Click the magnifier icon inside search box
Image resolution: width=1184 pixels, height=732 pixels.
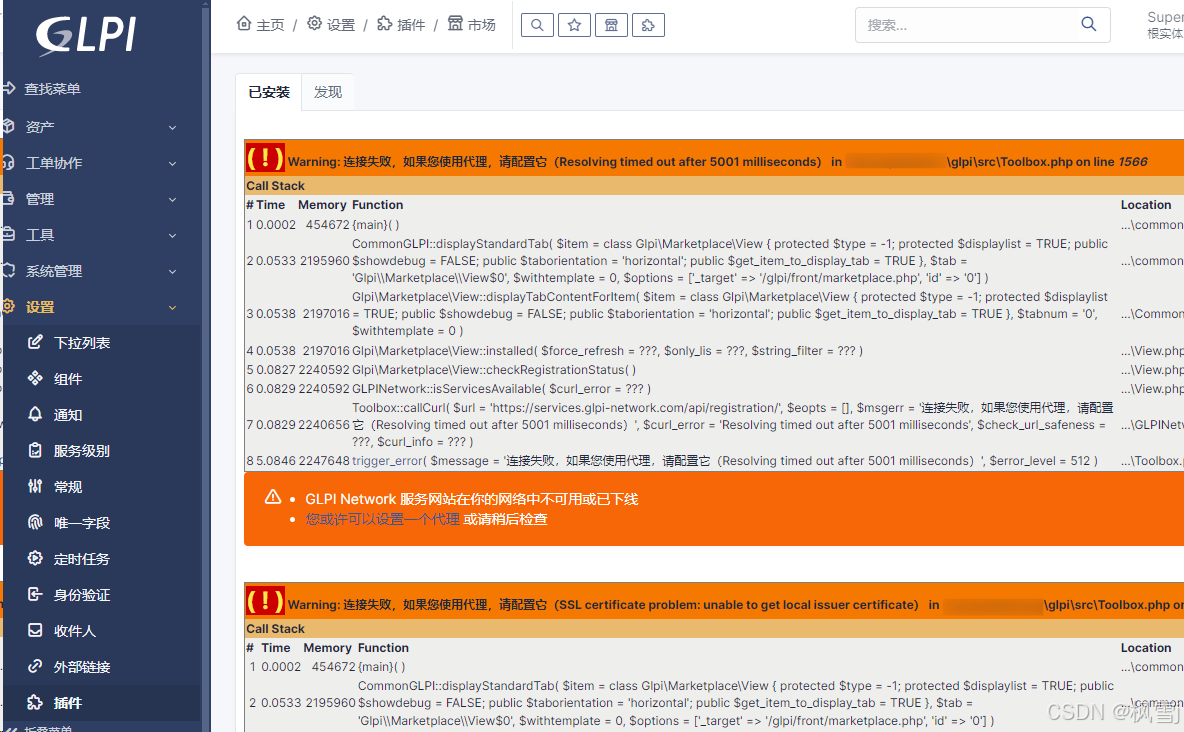click(1088, 24)
